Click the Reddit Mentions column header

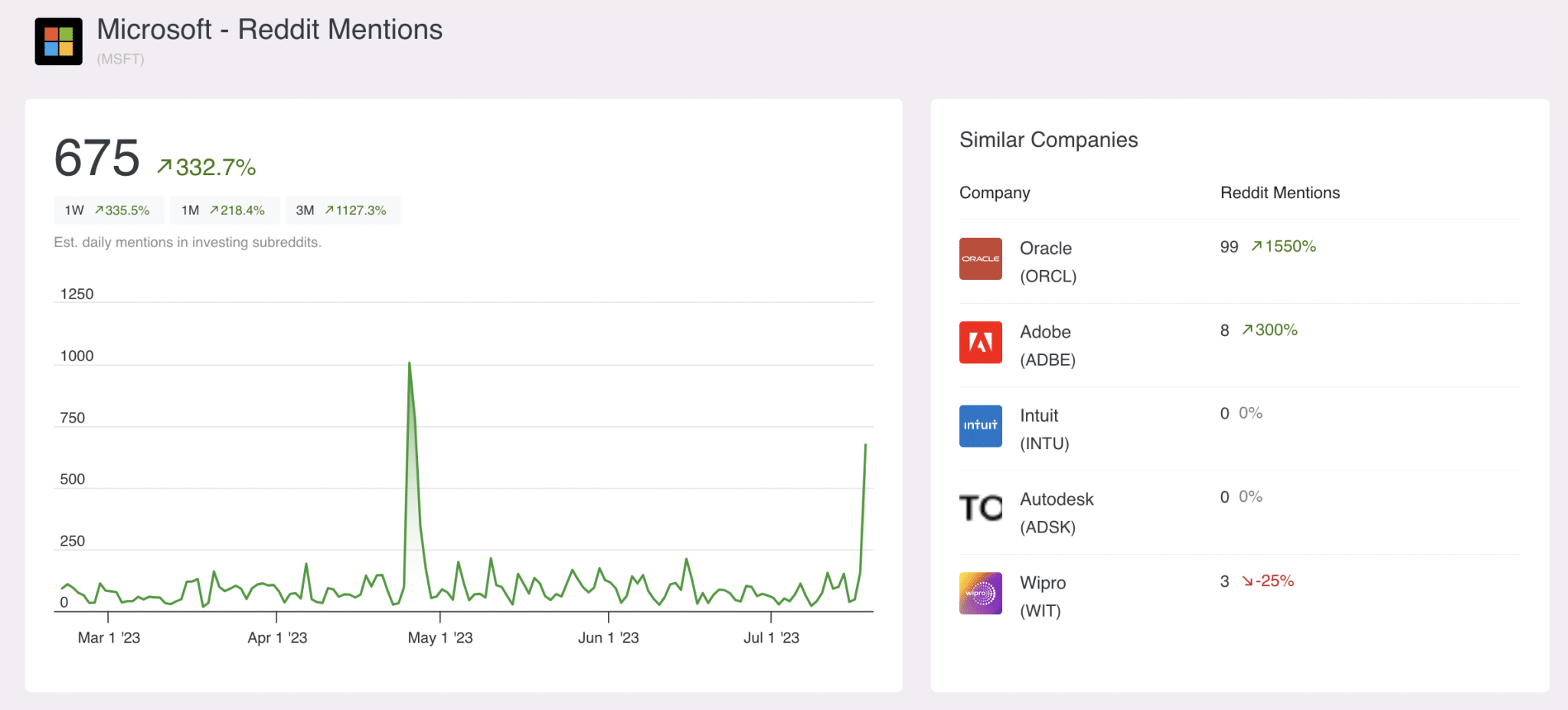(x=1279, y=193)
